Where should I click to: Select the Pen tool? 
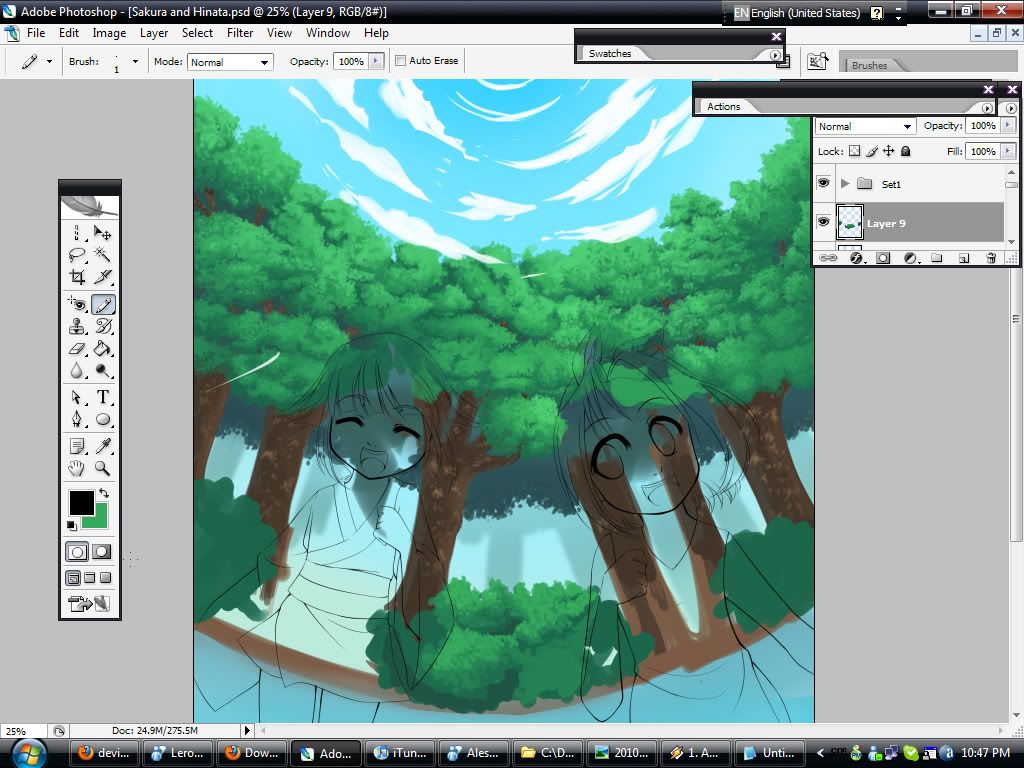point(77,419)
